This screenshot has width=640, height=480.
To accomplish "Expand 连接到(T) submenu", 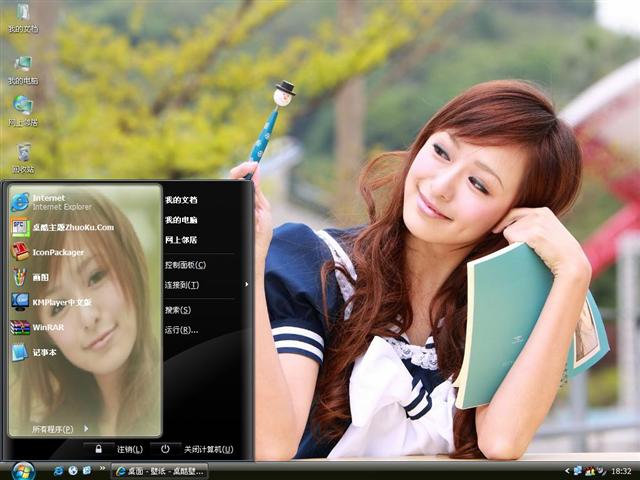I will click(x=207, y=285).
